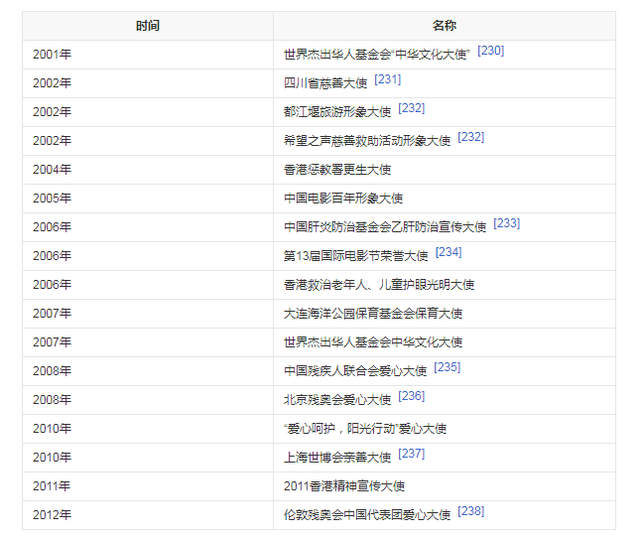Click the 时间 column header
640x539 pixels.
[148, 25]
